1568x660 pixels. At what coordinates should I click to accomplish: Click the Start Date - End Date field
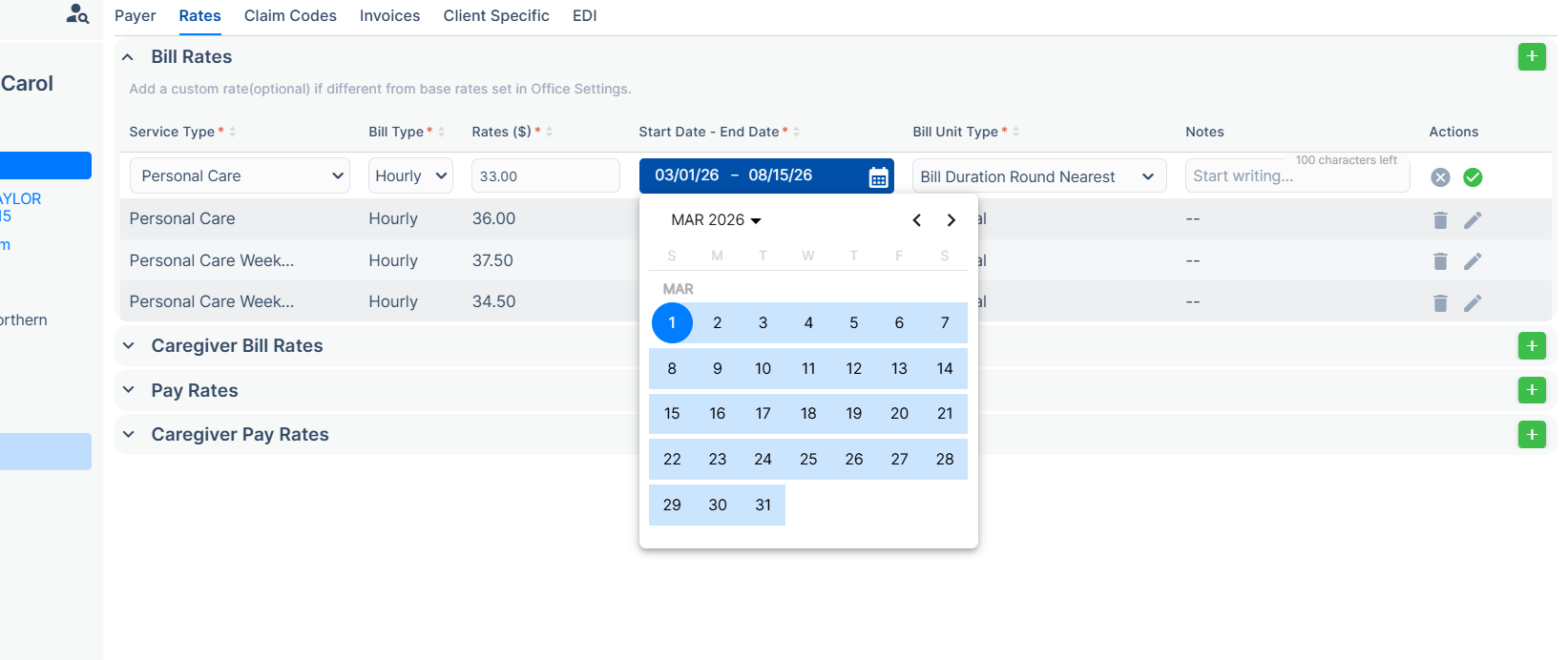tap(766, 175)
